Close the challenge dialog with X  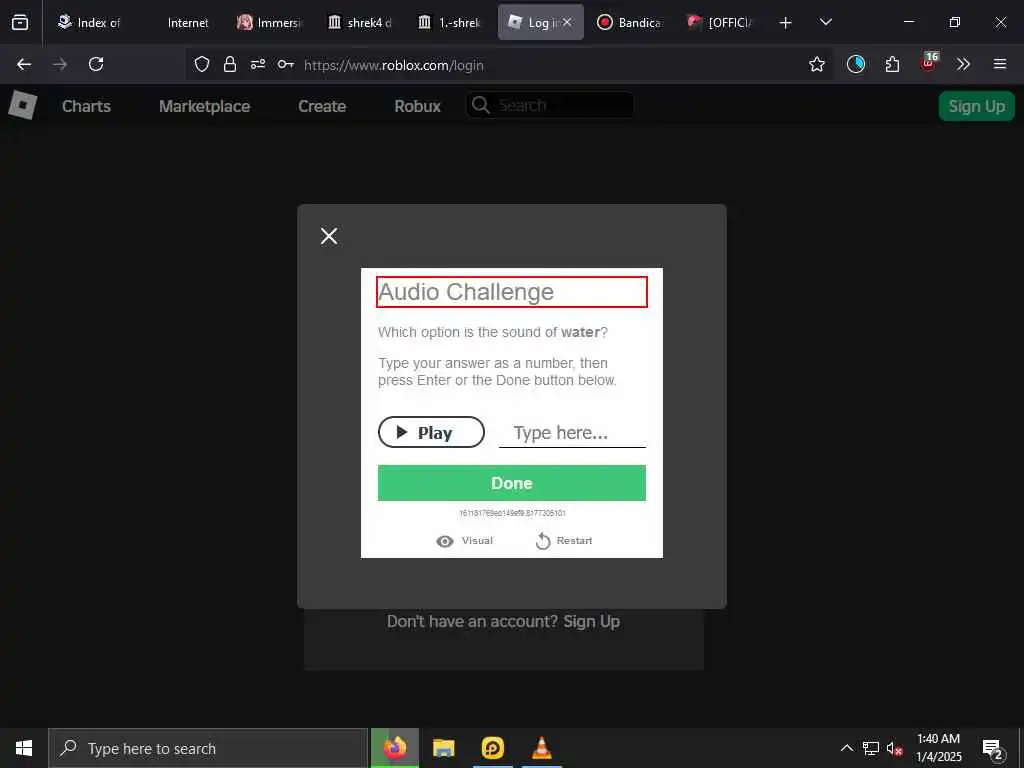click(329, 236)
